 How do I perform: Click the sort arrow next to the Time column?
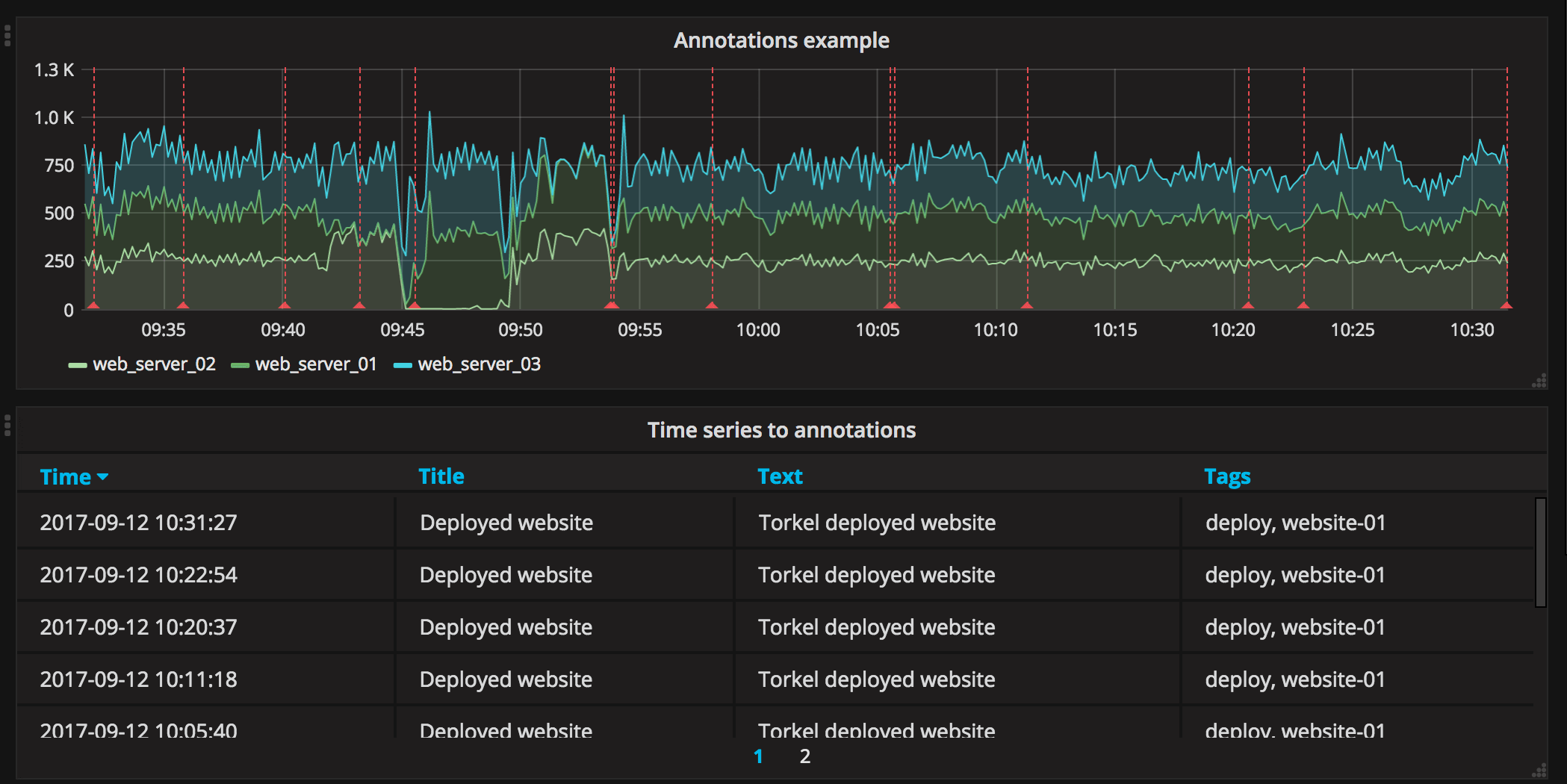click(x=103, y=477)
